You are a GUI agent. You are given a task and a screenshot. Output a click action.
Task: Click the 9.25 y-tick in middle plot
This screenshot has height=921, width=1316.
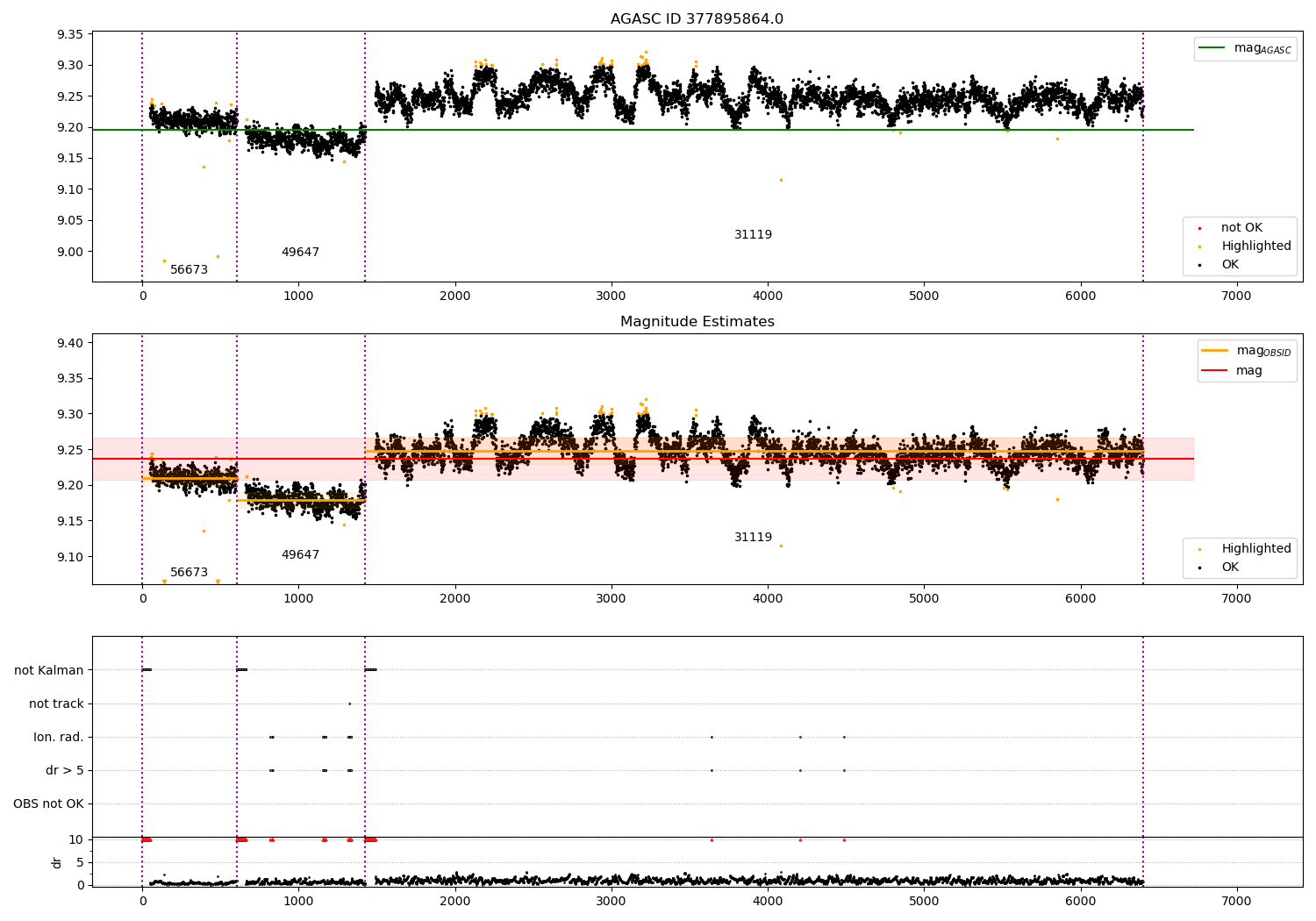[69, 450]
